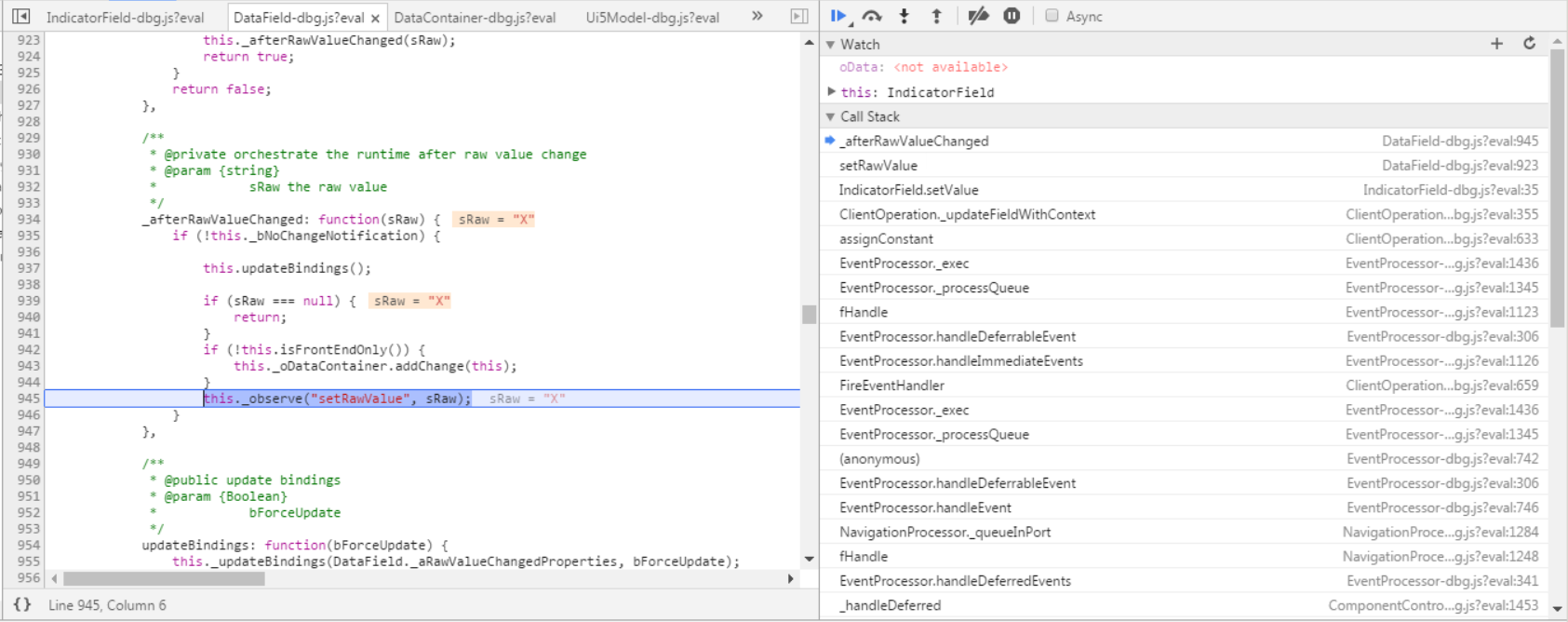Toggle pause on exceptions
The image size is (1568, 622).
1012,16
